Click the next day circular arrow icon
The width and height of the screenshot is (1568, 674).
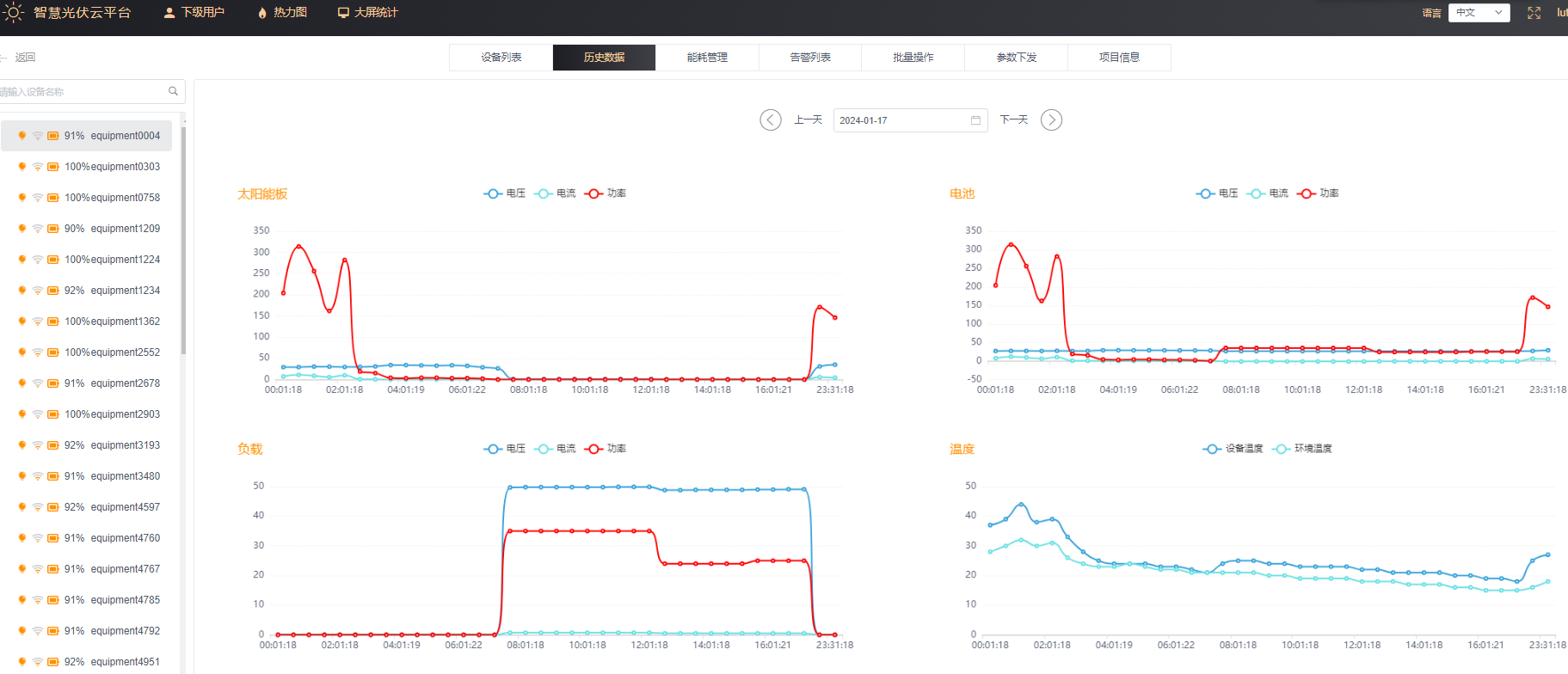click(x=1051, y=119)
